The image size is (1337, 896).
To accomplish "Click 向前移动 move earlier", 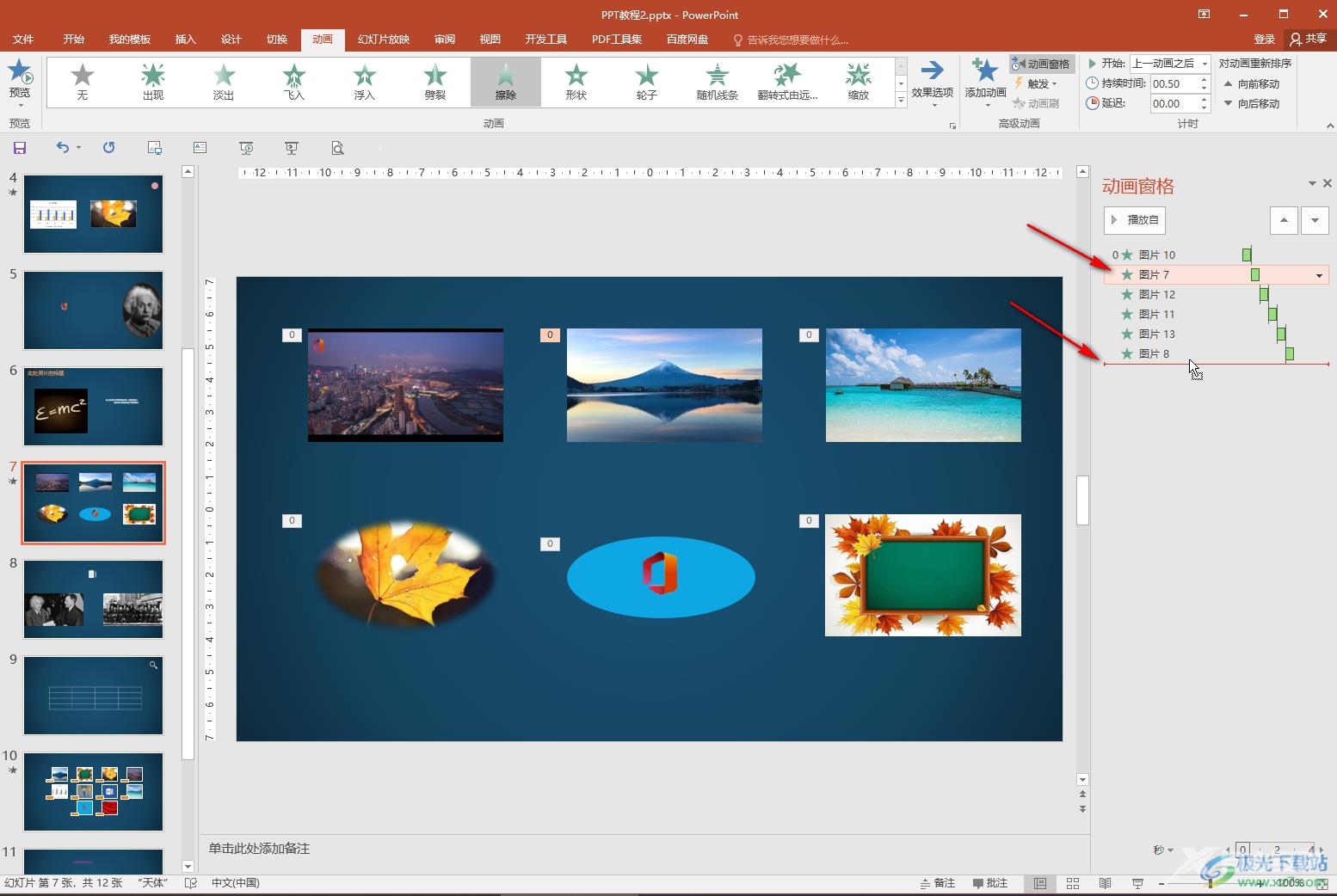I will tap(1251, 83).
